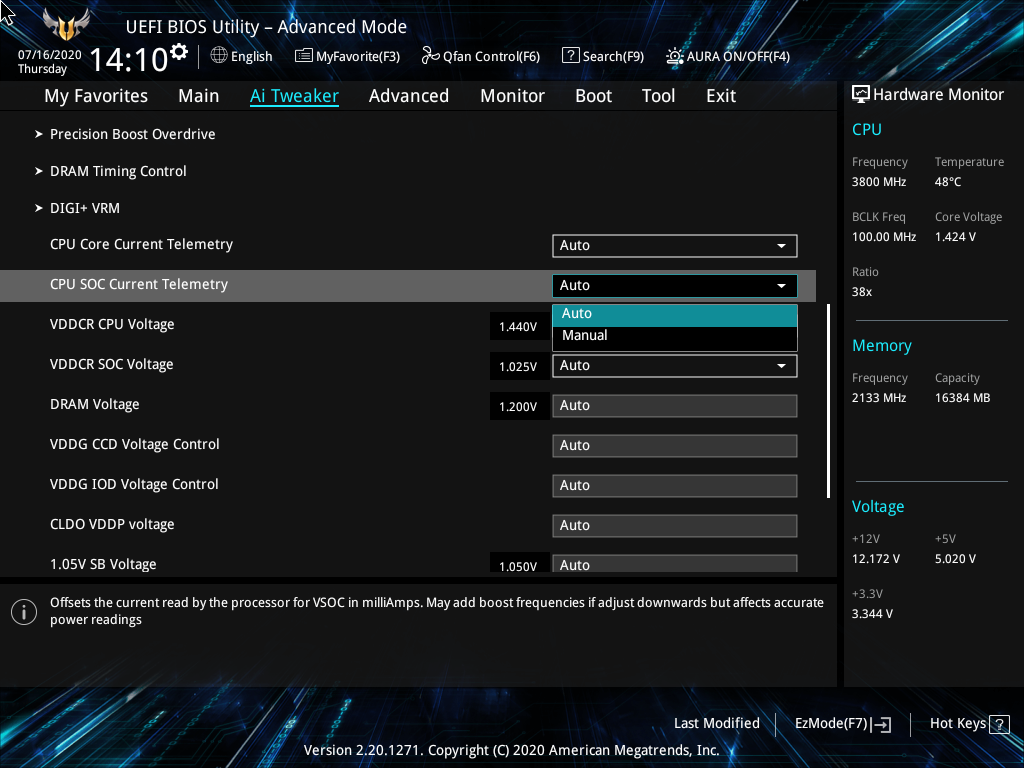The image size is (1024, 768).
Task: Click the CPU section heading
Action: (867, 129)
